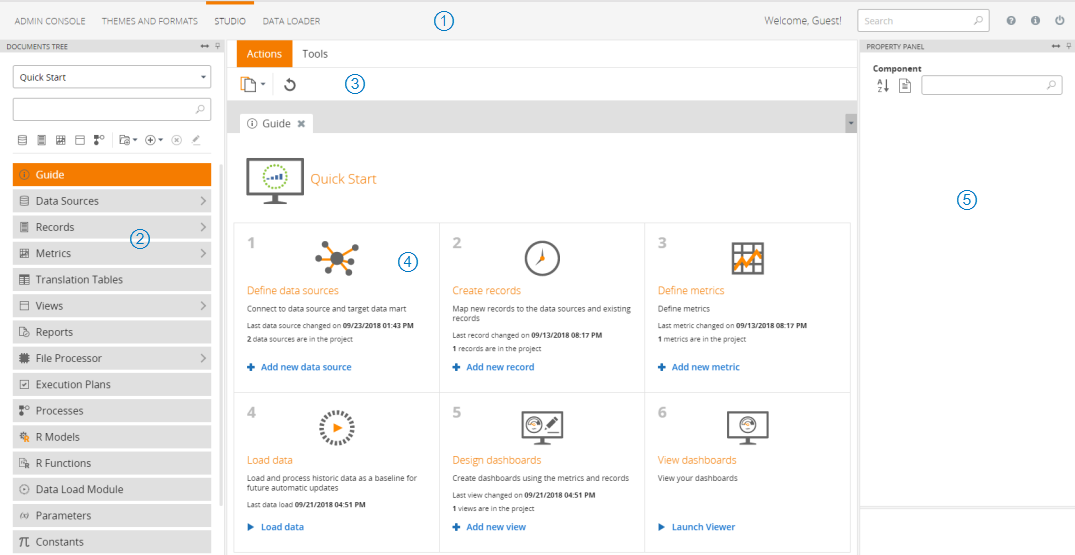Open the Data Loader menu

tap(291, 21)
